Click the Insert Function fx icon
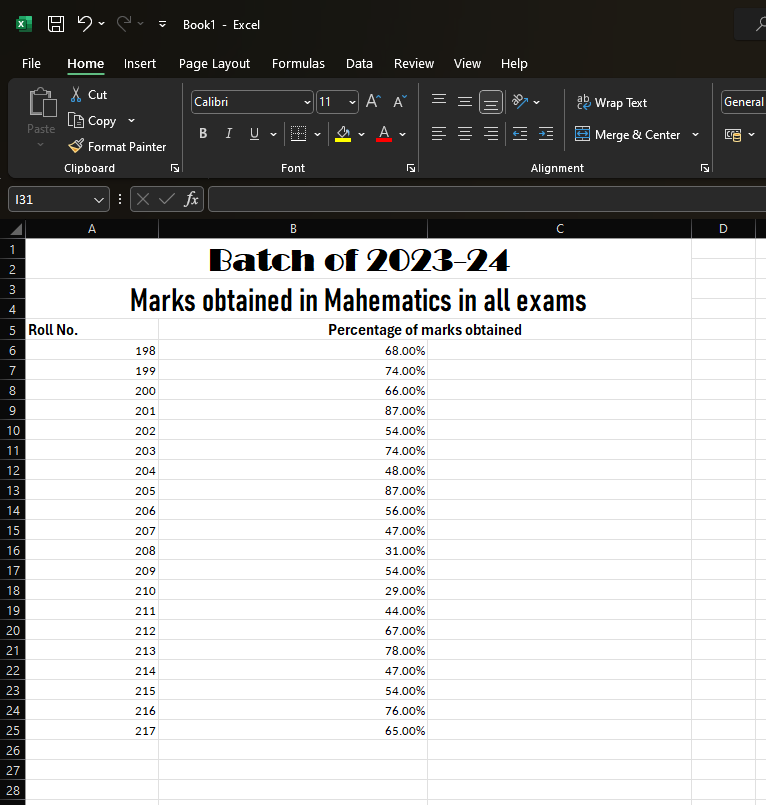The image size is (766, 805). [191, 199]
